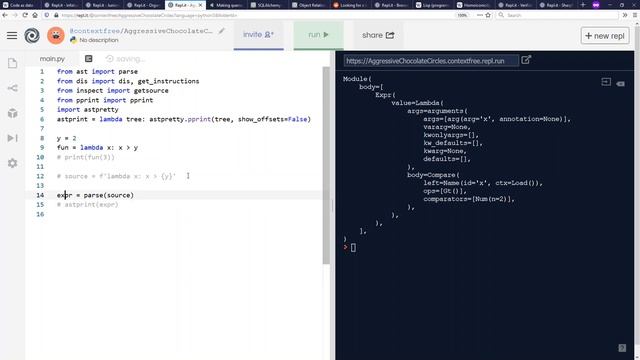Click the console prompt cursor
Image resolution: width=640 pixels, height=360 pixels.
pyautogui.click(x=353, y=247)
